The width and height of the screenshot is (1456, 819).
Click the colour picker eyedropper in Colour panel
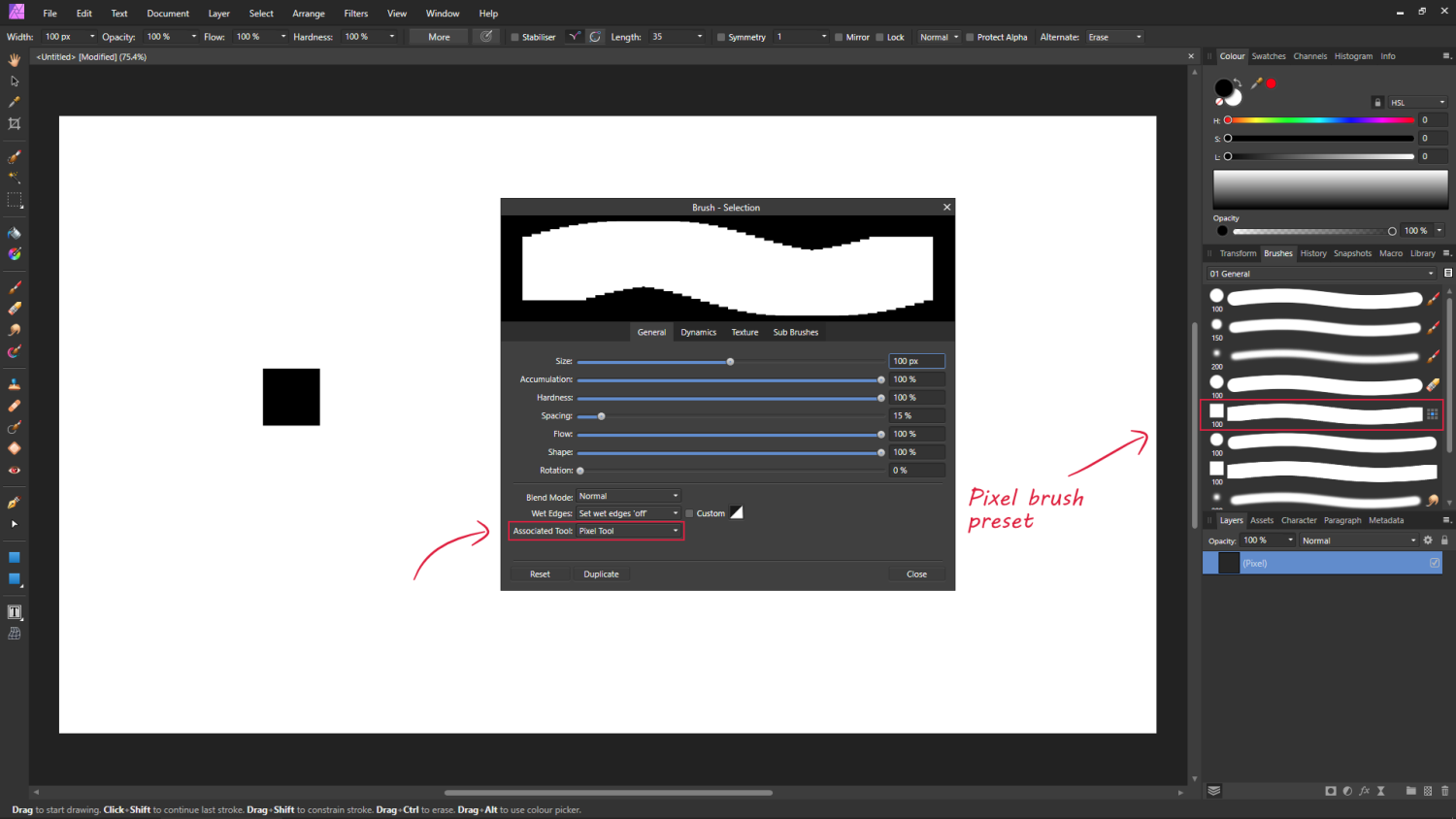click(1256, 83)
